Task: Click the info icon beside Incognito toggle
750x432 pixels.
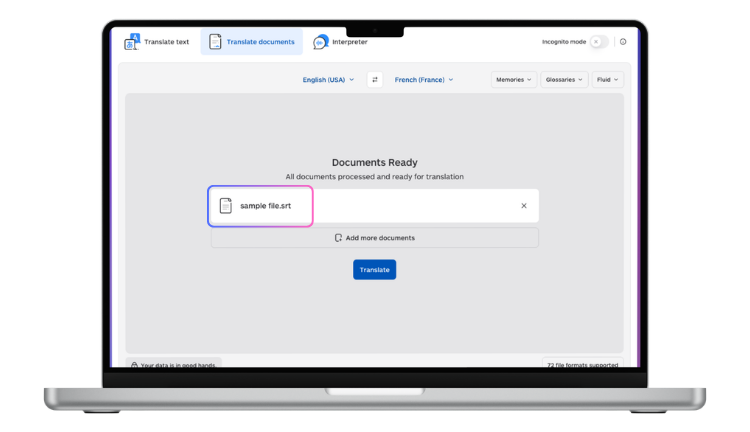Action: point(623,42)
